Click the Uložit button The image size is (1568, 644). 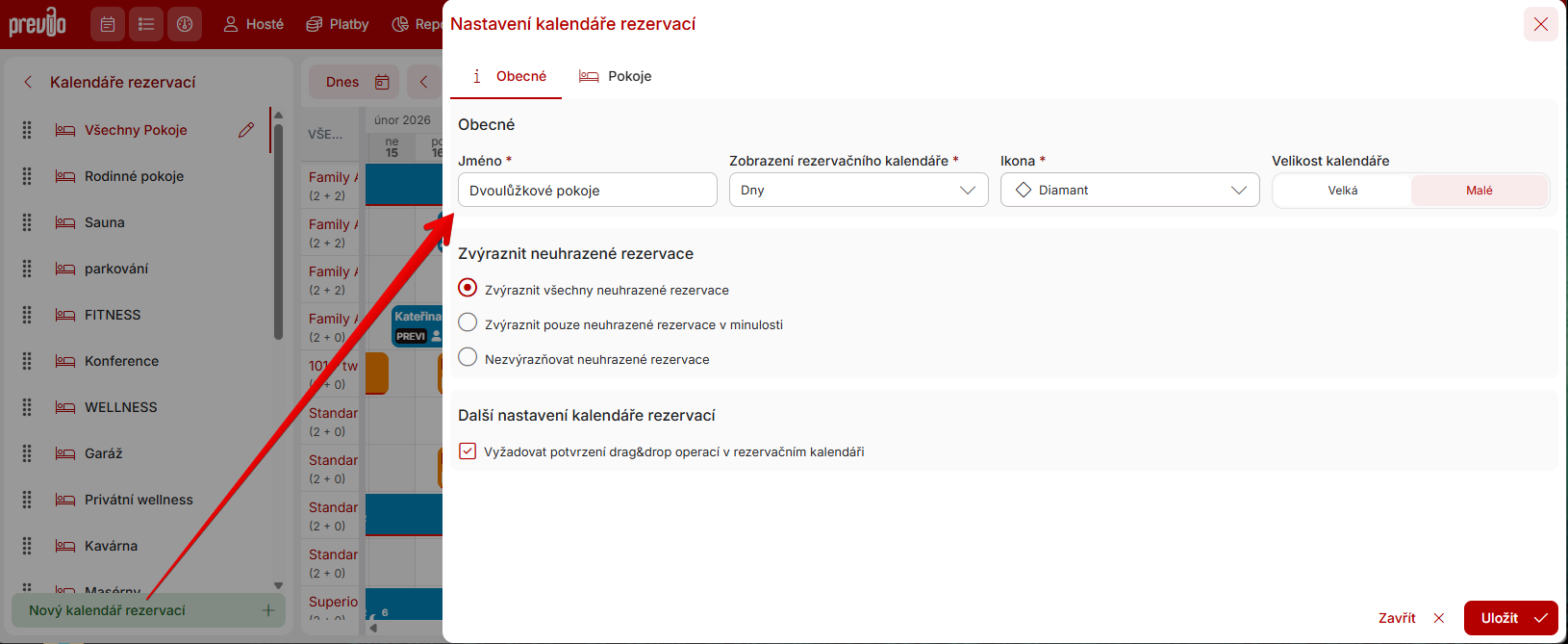coord(1510,618)
